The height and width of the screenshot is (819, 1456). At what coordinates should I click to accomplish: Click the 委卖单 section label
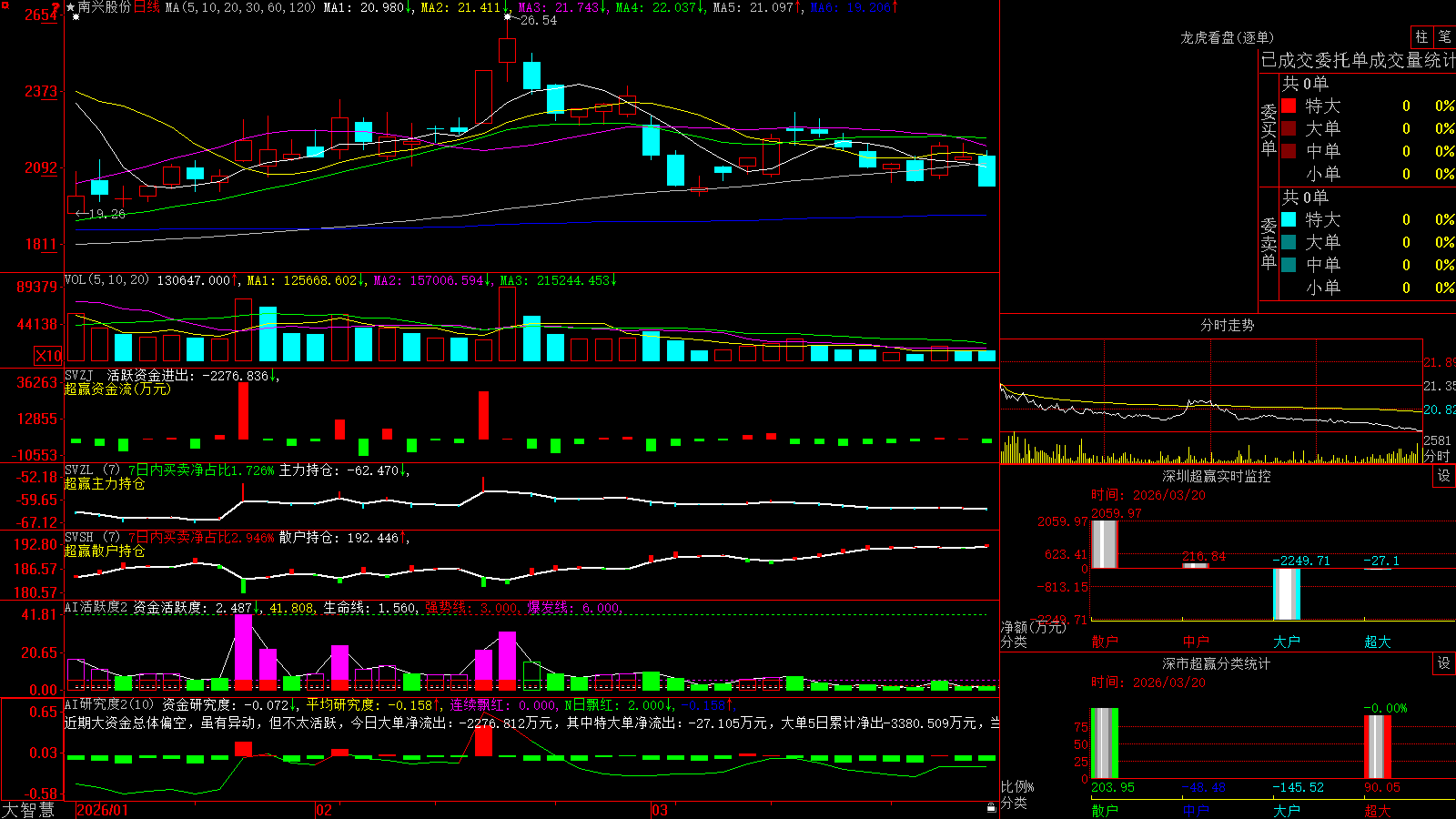point(1269,243)
